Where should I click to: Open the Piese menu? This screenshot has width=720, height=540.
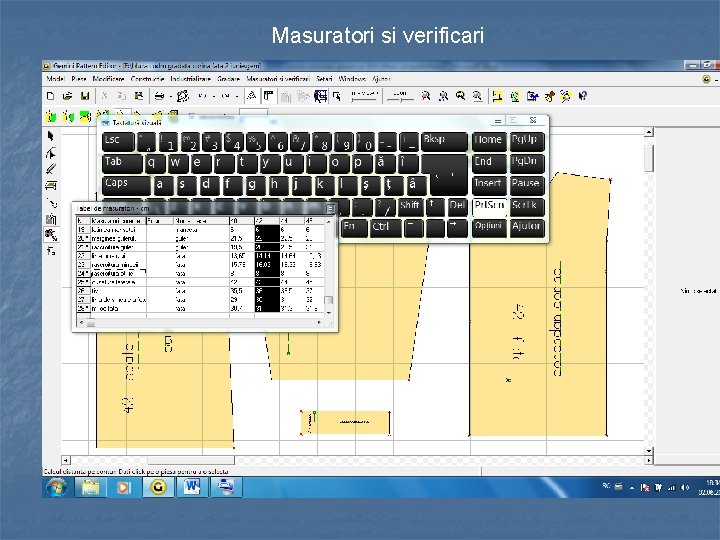tap(80, 78)
